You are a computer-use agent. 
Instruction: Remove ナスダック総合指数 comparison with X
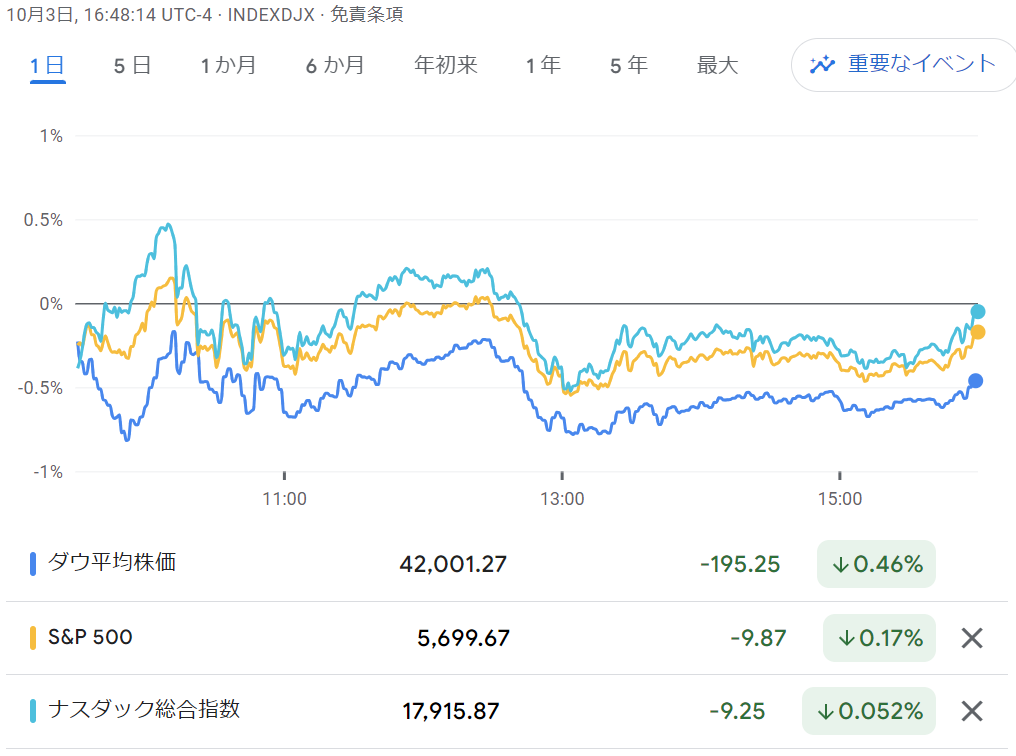pyautogui.click(x=972, y=711)
